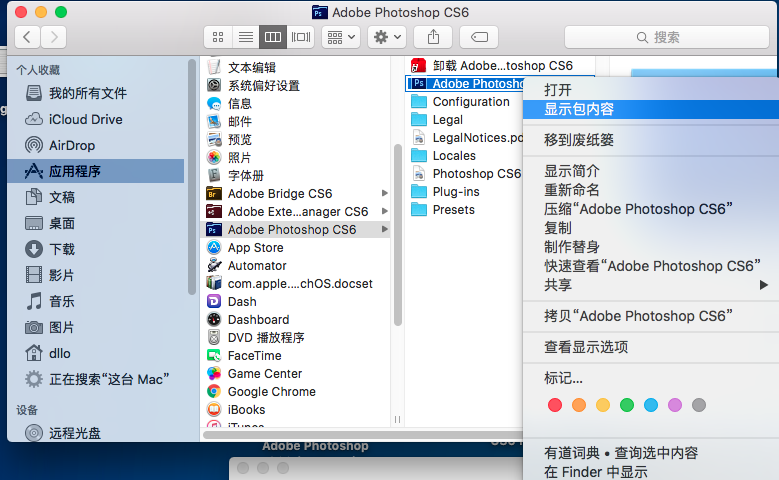Screen dimensions: 779x480
Task: Open the Plug-ins folder
Action: pos(465,191)
